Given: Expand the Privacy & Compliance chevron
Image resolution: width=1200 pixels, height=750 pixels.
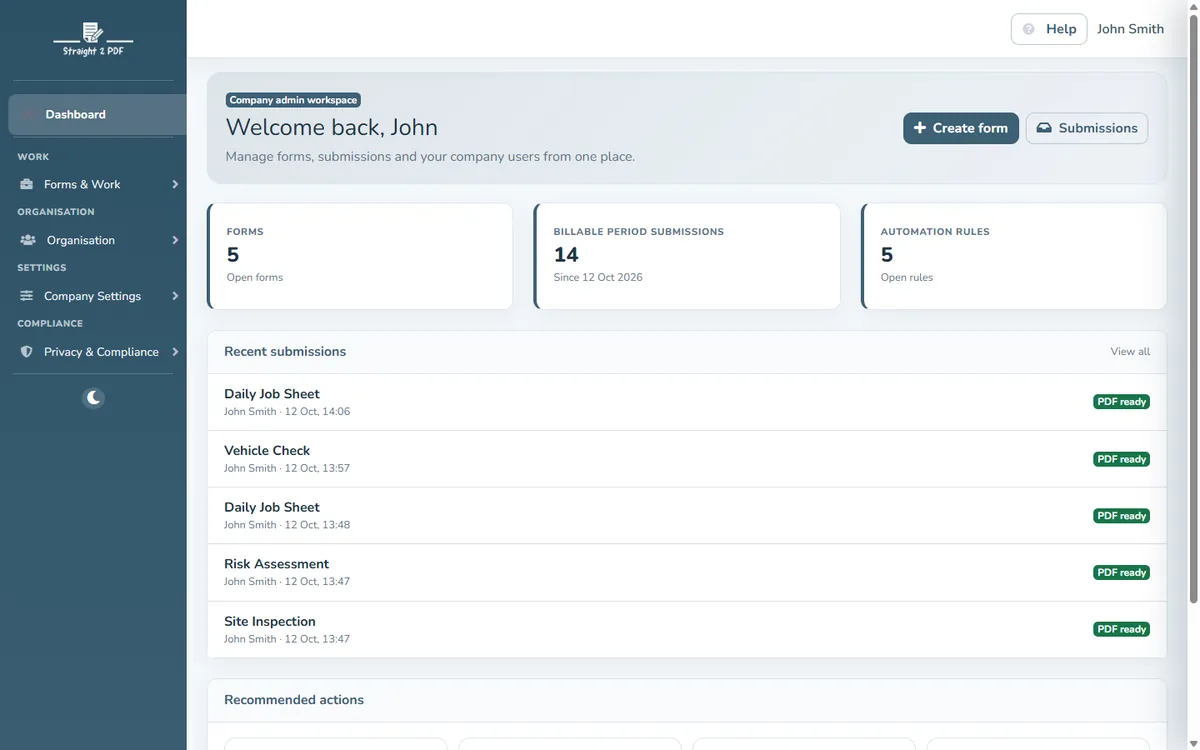Looking at the screenshot, I should click(x=175, y=352).
